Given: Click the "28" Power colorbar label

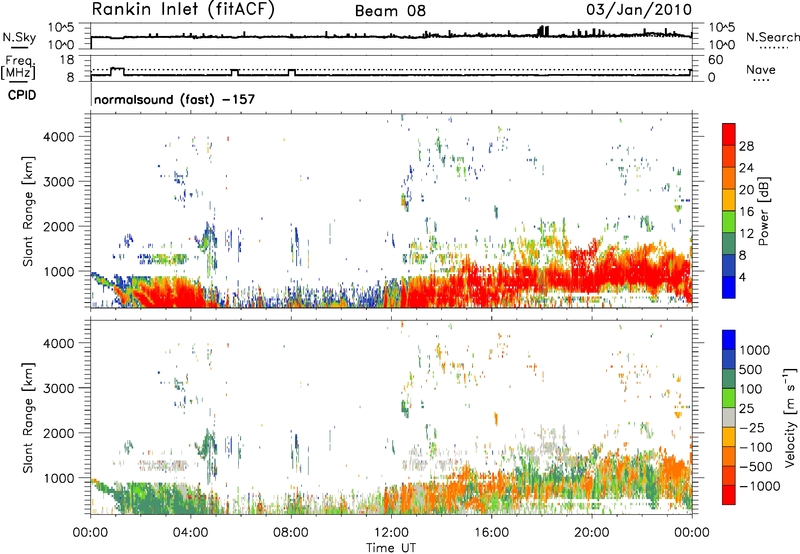Looking at the screenshot, I should [x=746, y=146].
